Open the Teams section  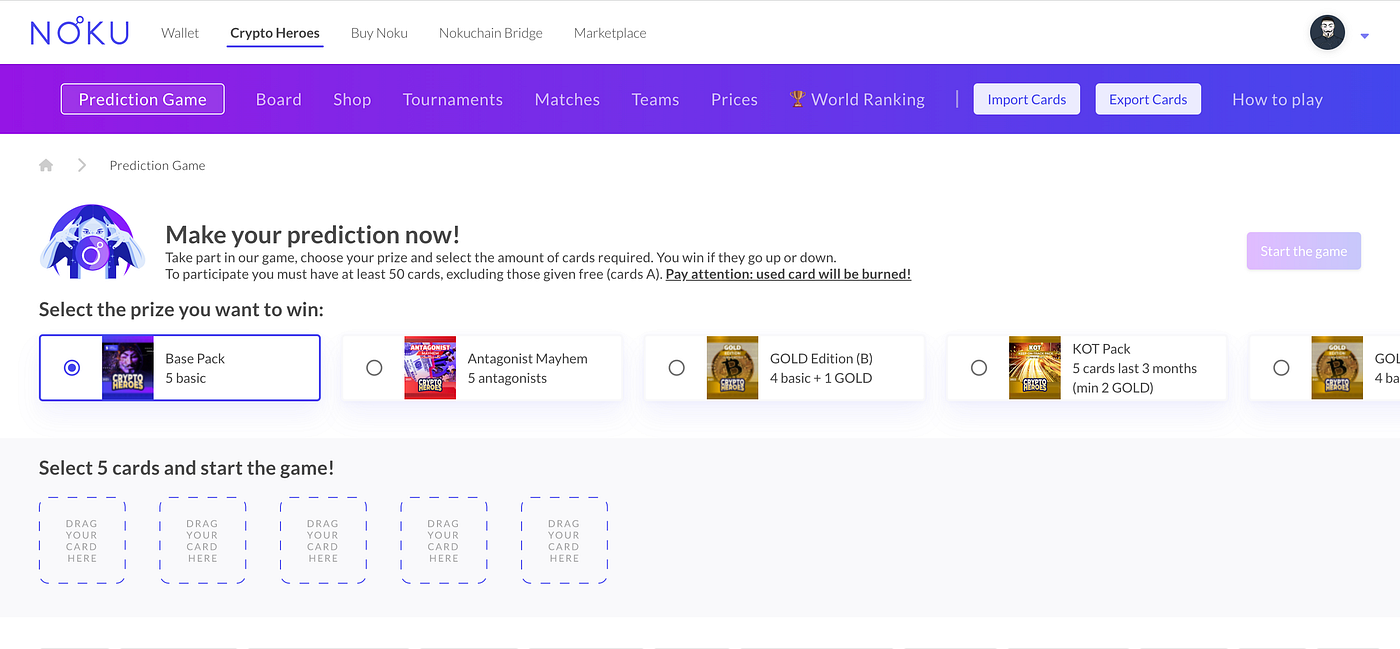(x=655, y=99)
